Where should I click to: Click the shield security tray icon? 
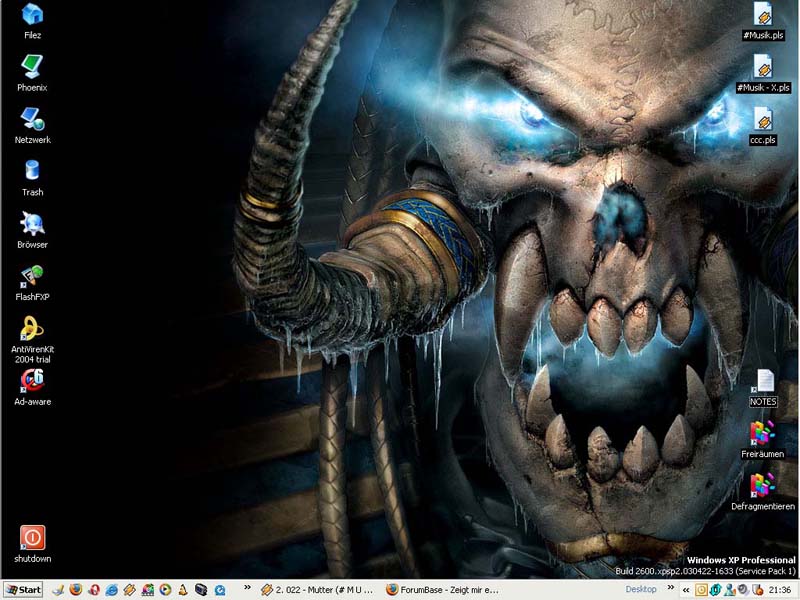tap(758, 590)
